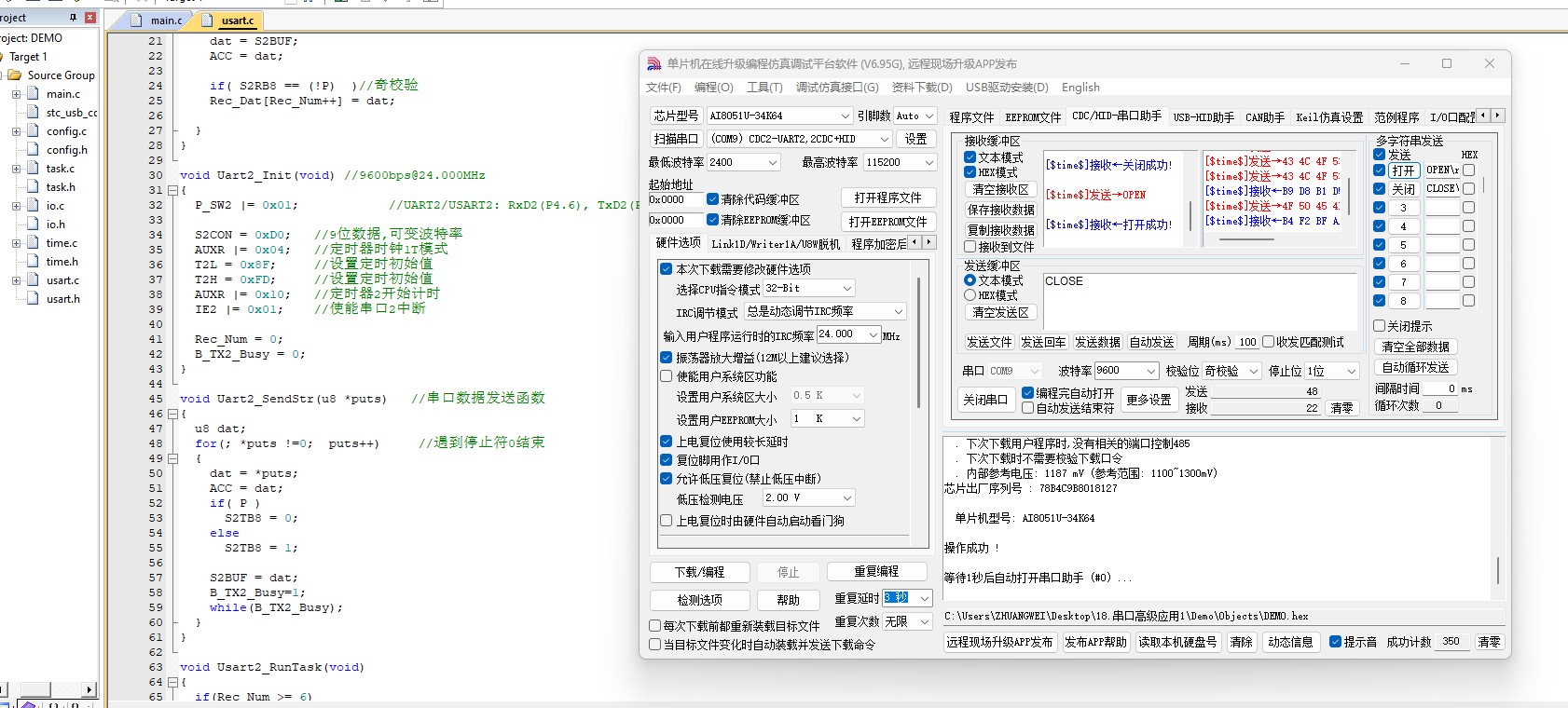Click CLOSE send buffer text area
The height and width of the screenshot is (708, 1568).
1200,301
